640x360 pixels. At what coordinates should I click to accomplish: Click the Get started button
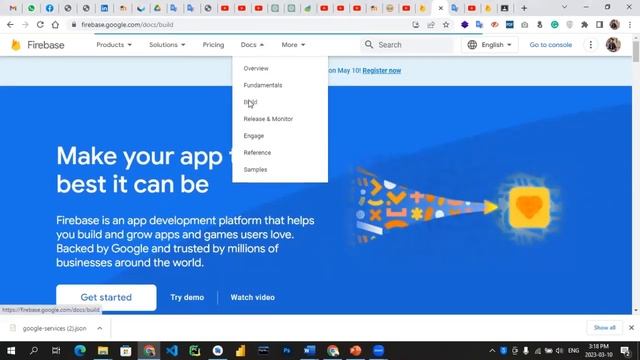[106, 298]
